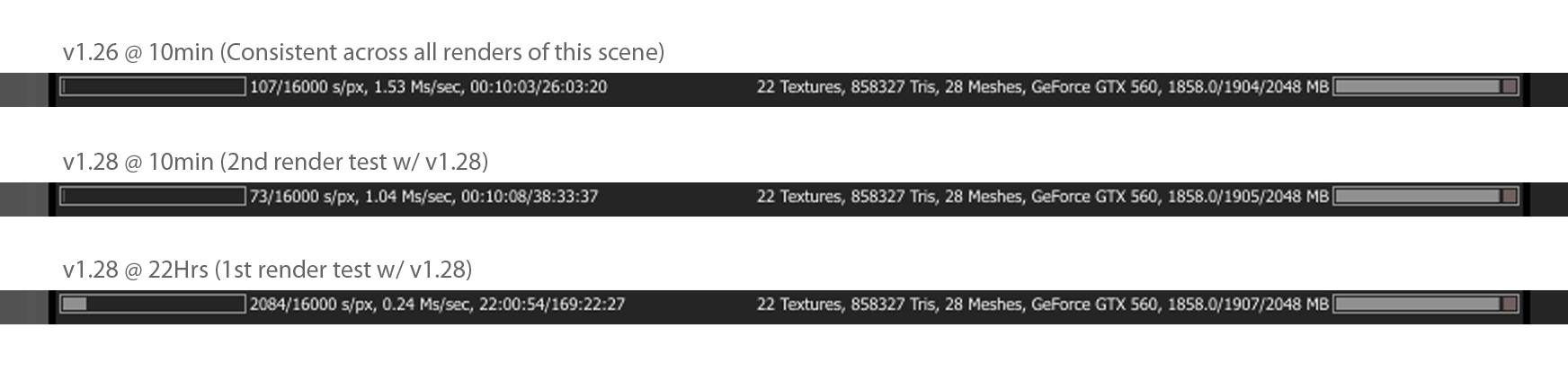Screen dimensions: 1568x372
Task: Select the 73/16000 s/px render stats text
Action: coord(423,196)
